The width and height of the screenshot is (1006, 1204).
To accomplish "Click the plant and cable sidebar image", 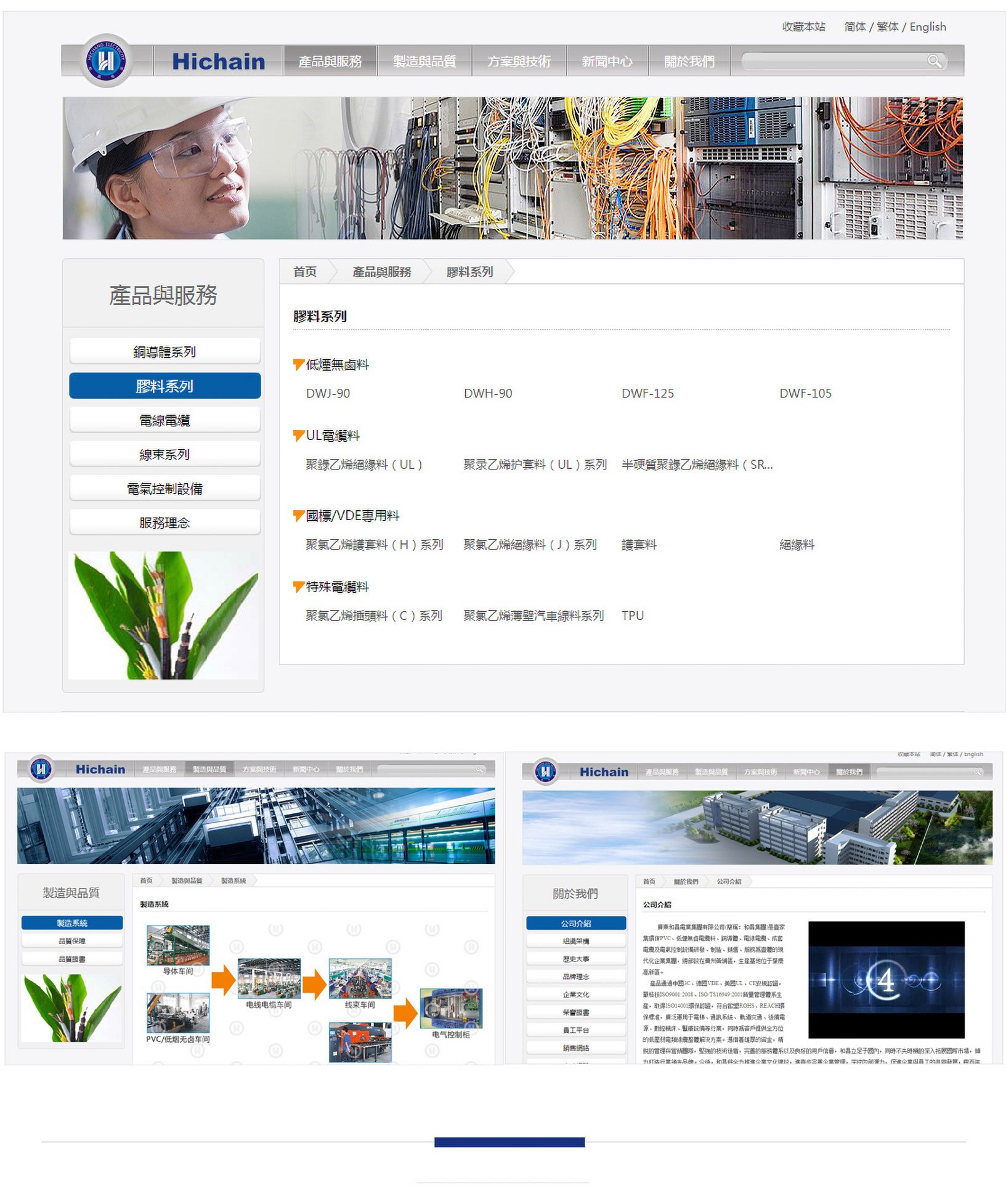I will pyautogui.click(x=163, y=615).
